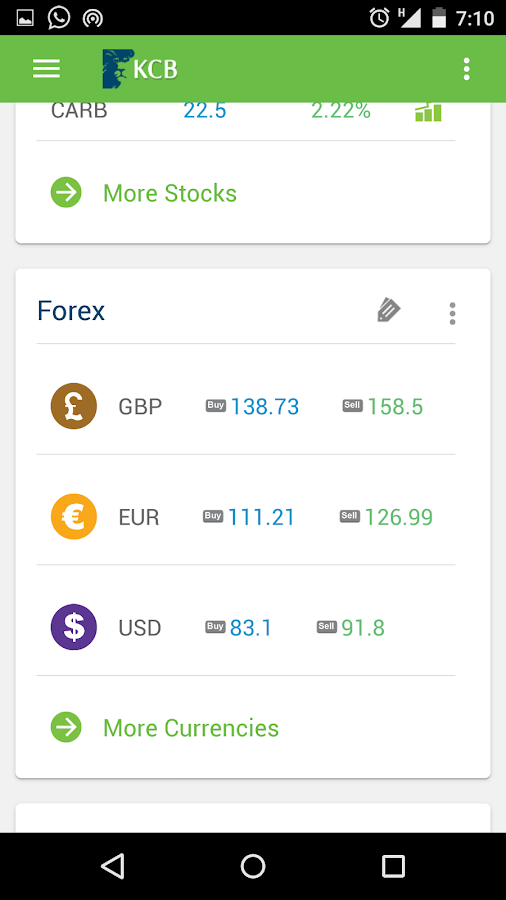The height and width of the screenshot is (900, 506).
Task: Tap the More Currencies arrow icon
Action: 66,727
